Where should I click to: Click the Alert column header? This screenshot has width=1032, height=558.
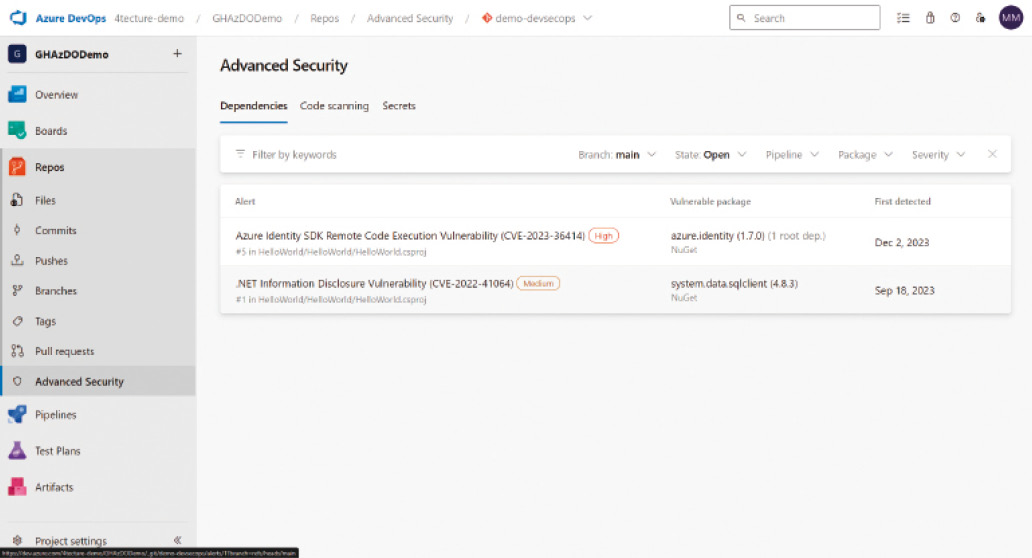coord(245,201)
